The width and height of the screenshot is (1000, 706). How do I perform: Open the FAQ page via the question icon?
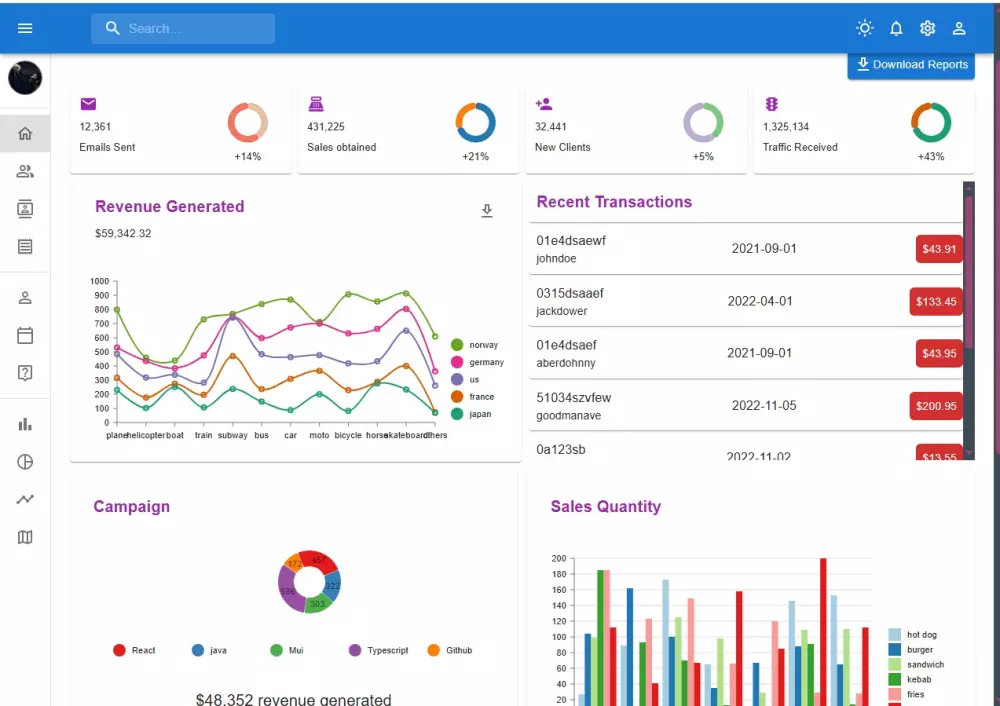coord(25,372)
